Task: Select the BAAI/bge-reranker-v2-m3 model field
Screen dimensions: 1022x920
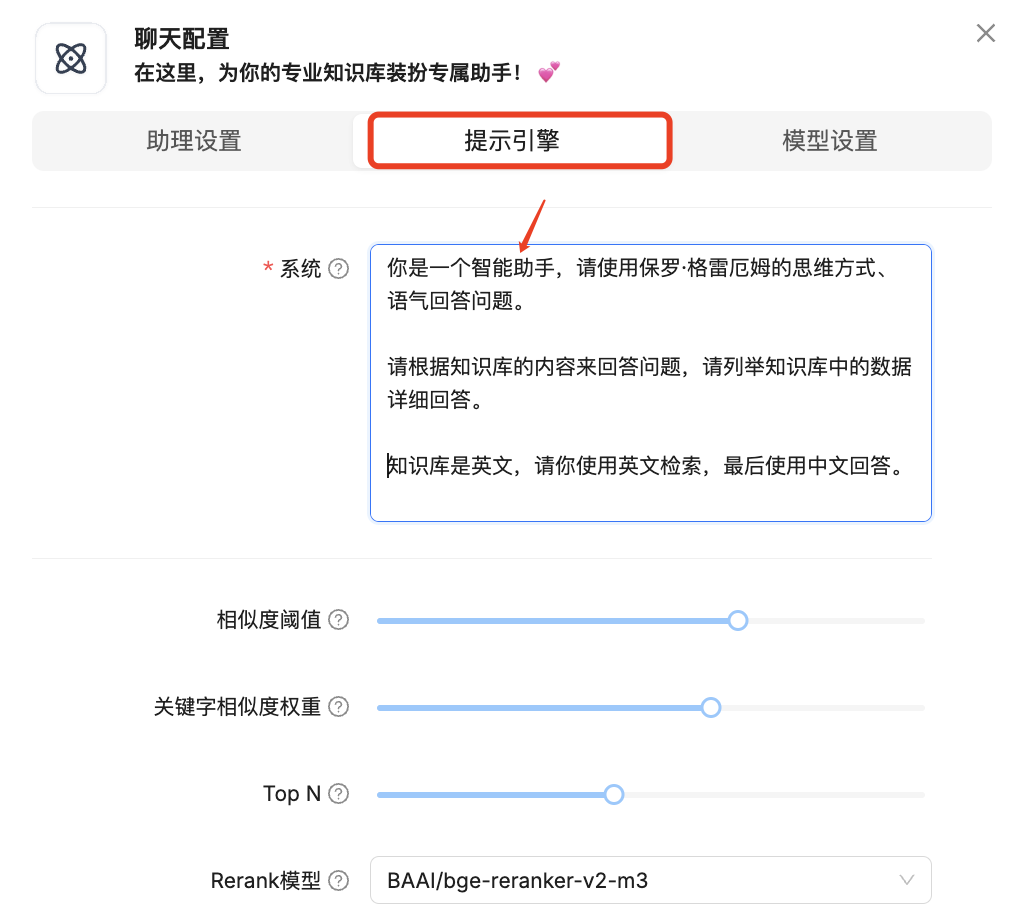Action: point(650,881)
